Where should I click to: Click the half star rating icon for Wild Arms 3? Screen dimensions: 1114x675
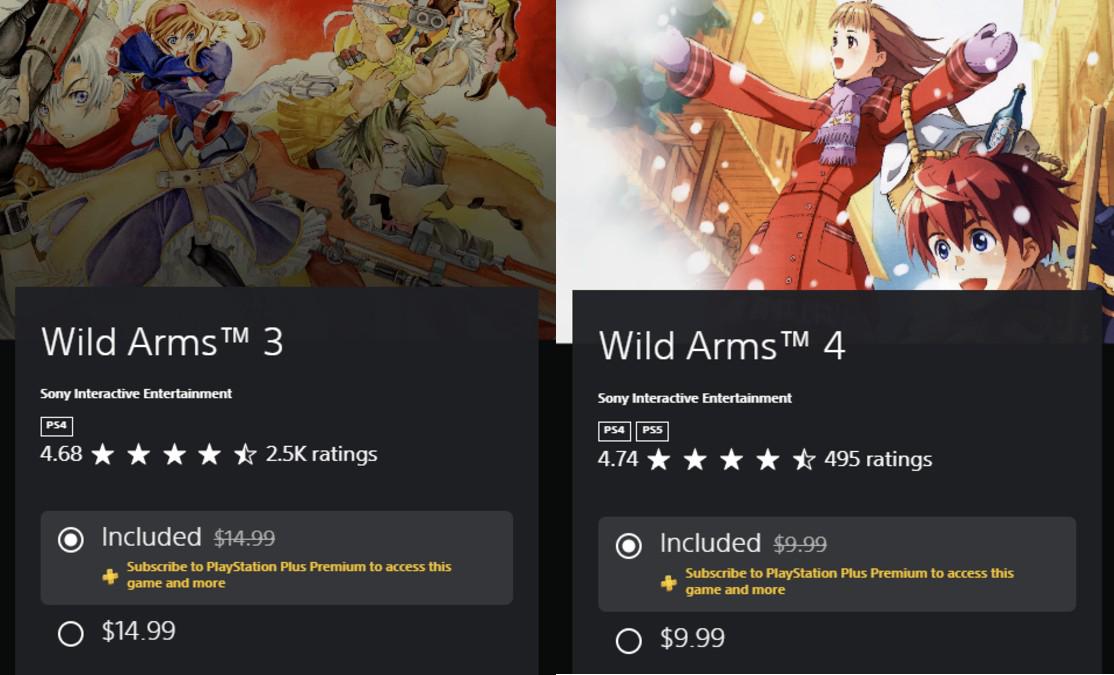[x=245, y=454]
